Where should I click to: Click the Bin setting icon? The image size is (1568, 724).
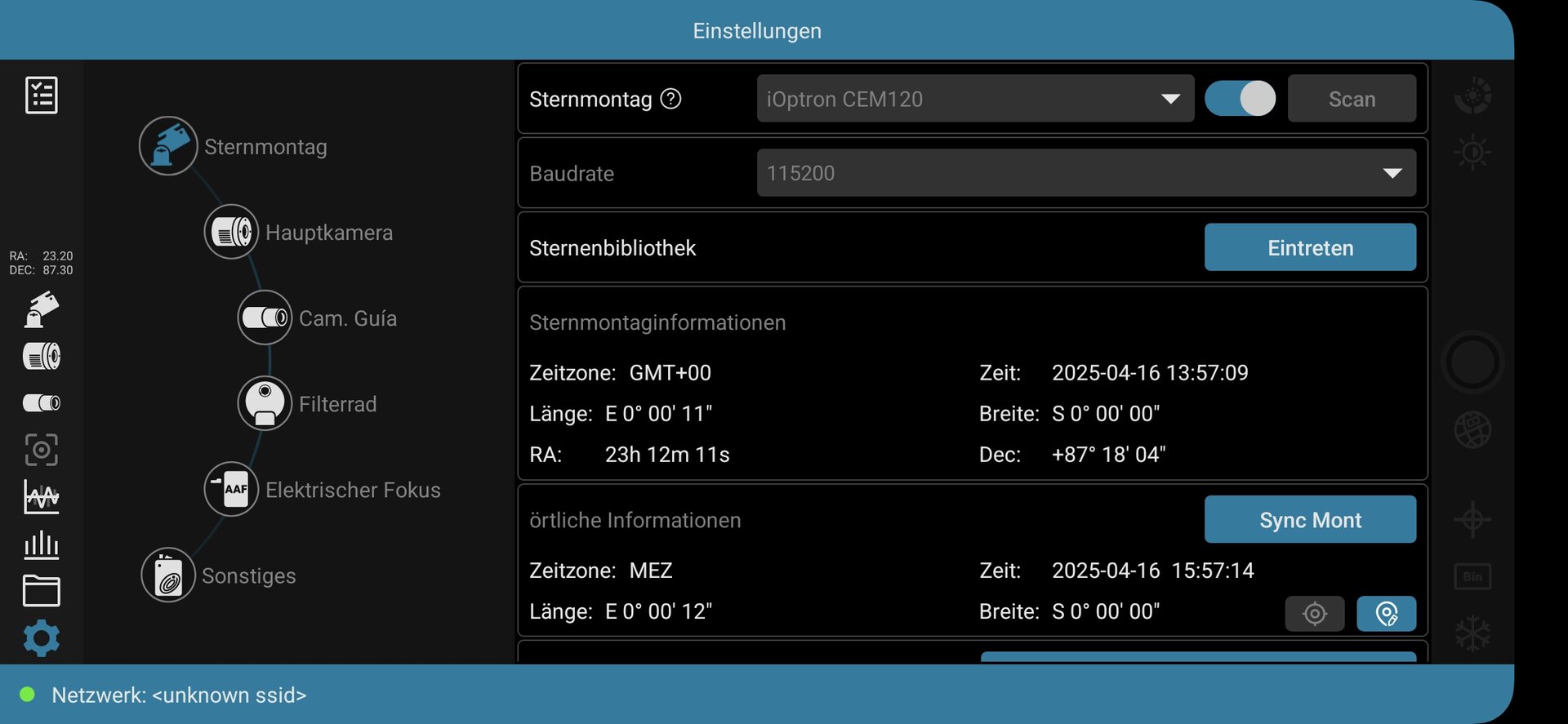[x=1472, y=576]
